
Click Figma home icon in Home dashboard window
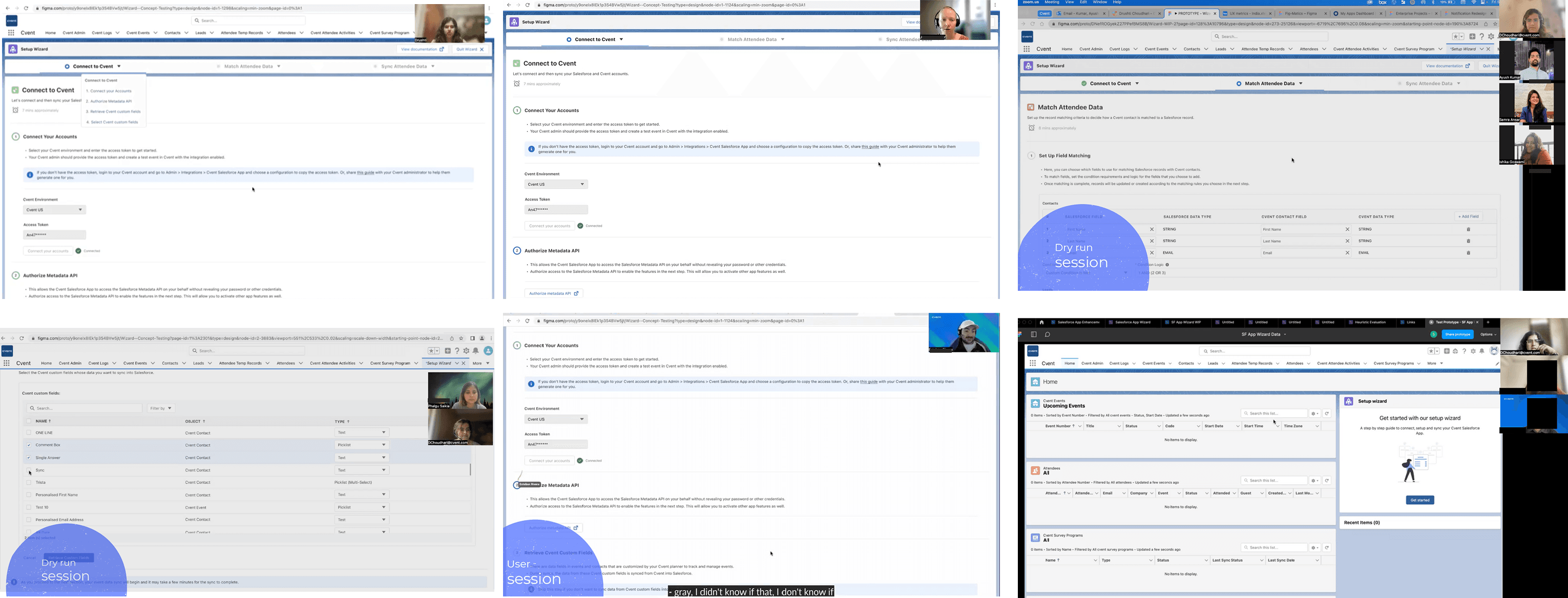coord(1041,323)
